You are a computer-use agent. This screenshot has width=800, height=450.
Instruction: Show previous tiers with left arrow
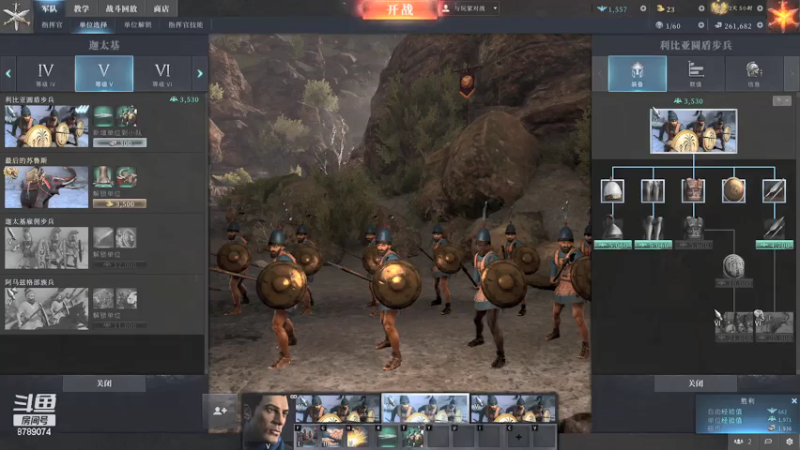(x=8, y=73)
